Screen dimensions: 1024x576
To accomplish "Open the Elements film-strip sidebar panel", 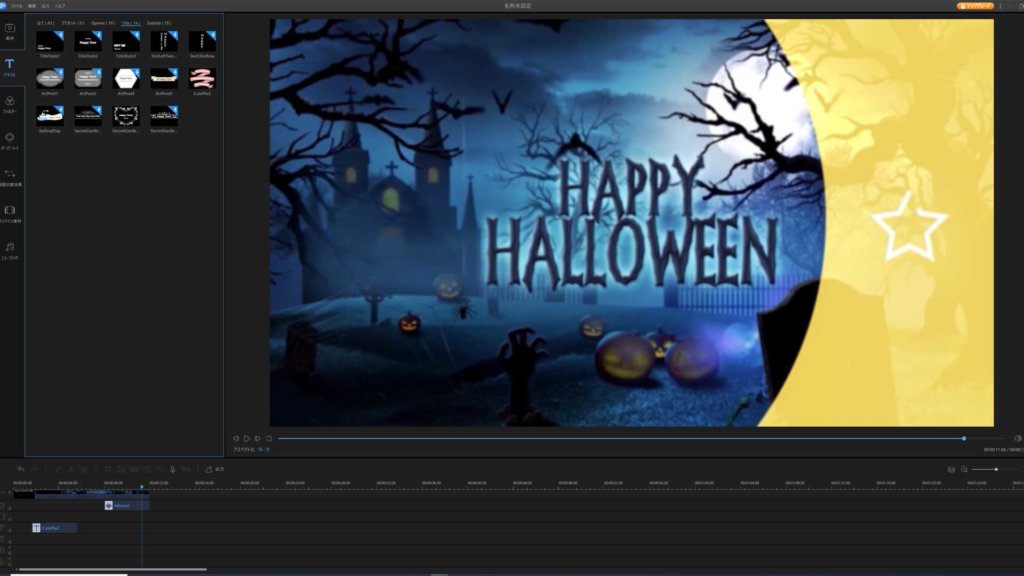I will (x=10, y=214).
